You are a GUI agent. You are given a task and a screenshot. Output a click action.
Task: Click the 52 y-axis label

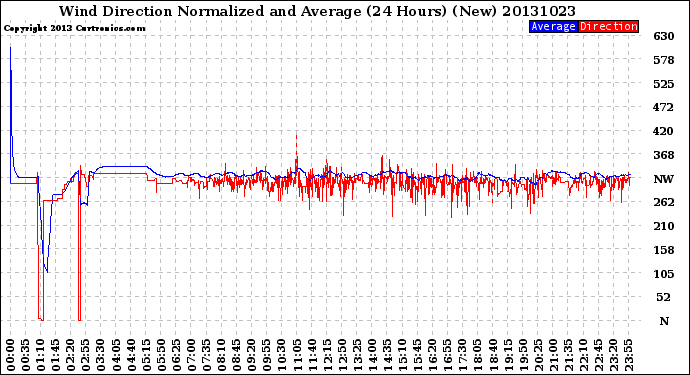(664, 297)
